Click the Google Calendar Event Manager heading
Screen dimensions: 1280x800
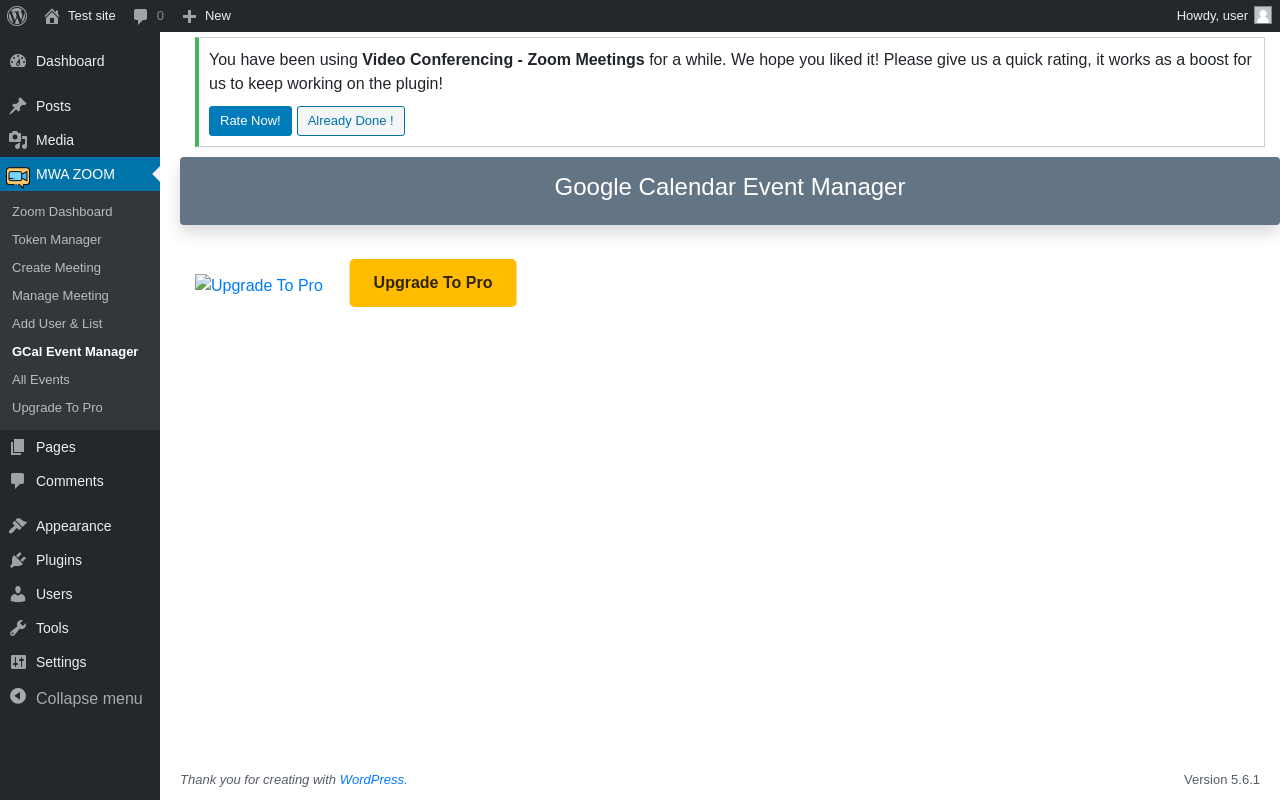tap(730, 187)
